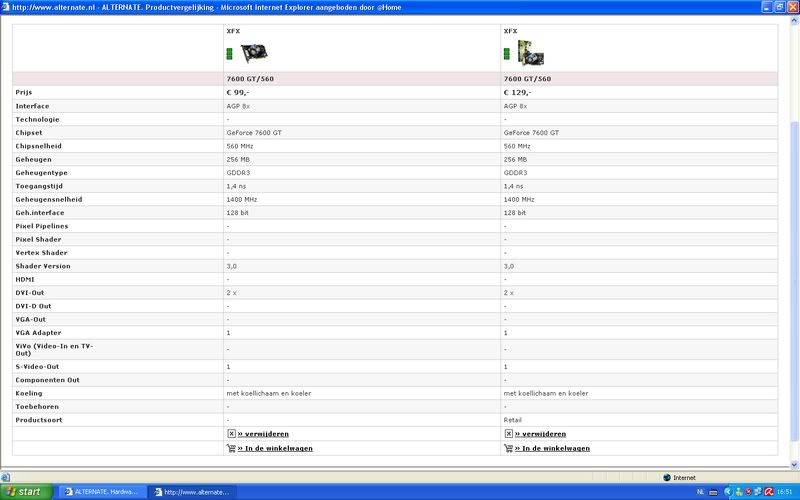The image size is (800, 500).
Task: Click '128 bit' in the € 129 card column
Action: tap(514, 213)
